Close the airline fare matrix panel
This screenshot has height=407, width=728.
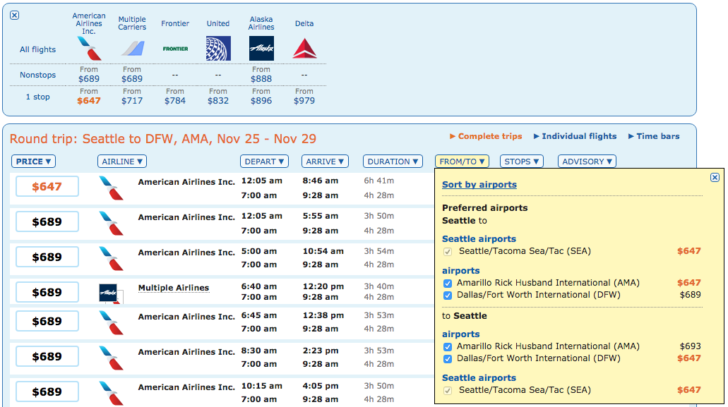pyautogui.click(x=14, y=15)
